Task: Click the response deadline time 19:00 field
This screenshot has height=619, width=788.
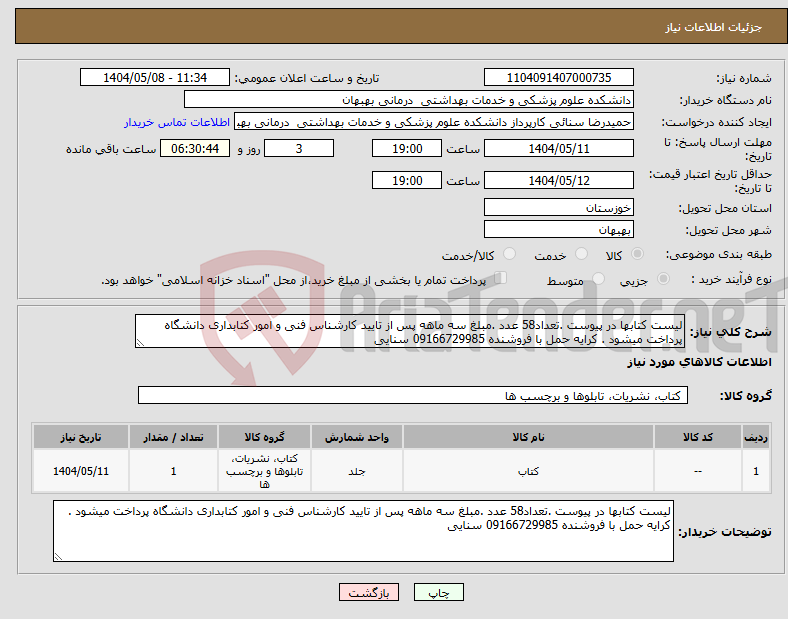Action: (407, 149)
